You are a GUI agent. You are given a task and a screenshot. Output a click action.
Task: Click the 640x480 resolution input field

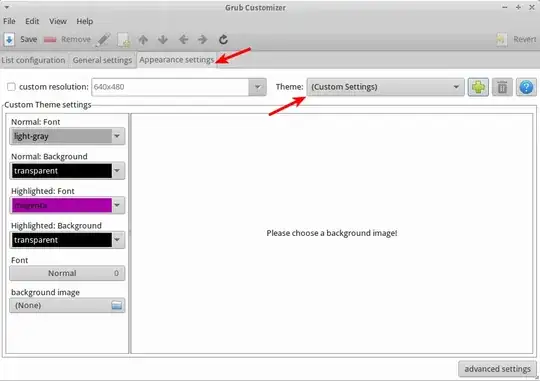[170, 87]
